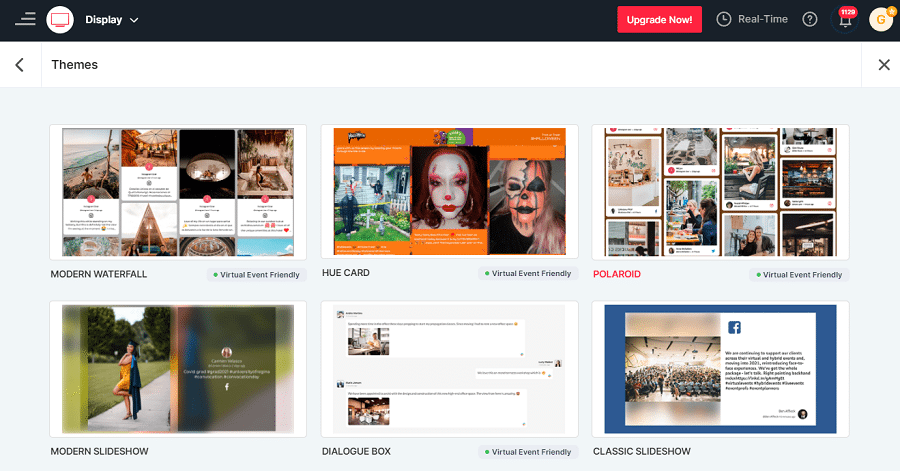Open the user profile avatar
900x471 pixels.
coord(880,19)
